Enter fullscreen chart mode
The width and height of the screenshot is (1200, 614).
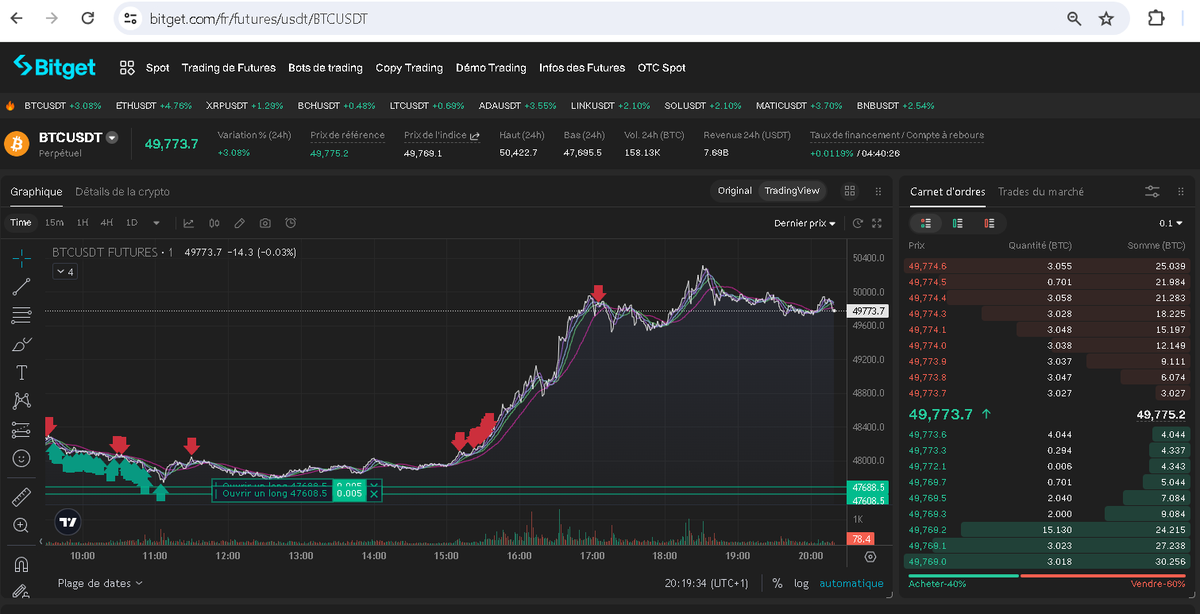(x=877, y=223)
